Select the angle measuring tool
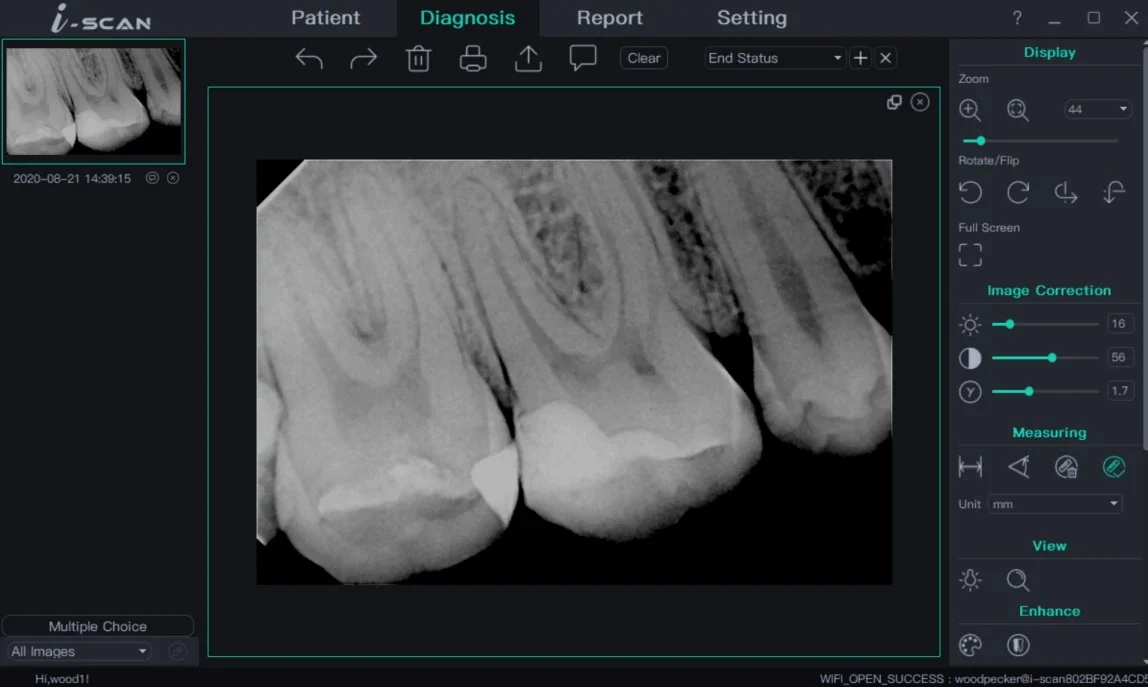The width and height of the screenshot is (1148, 687). click(1018, 467)
